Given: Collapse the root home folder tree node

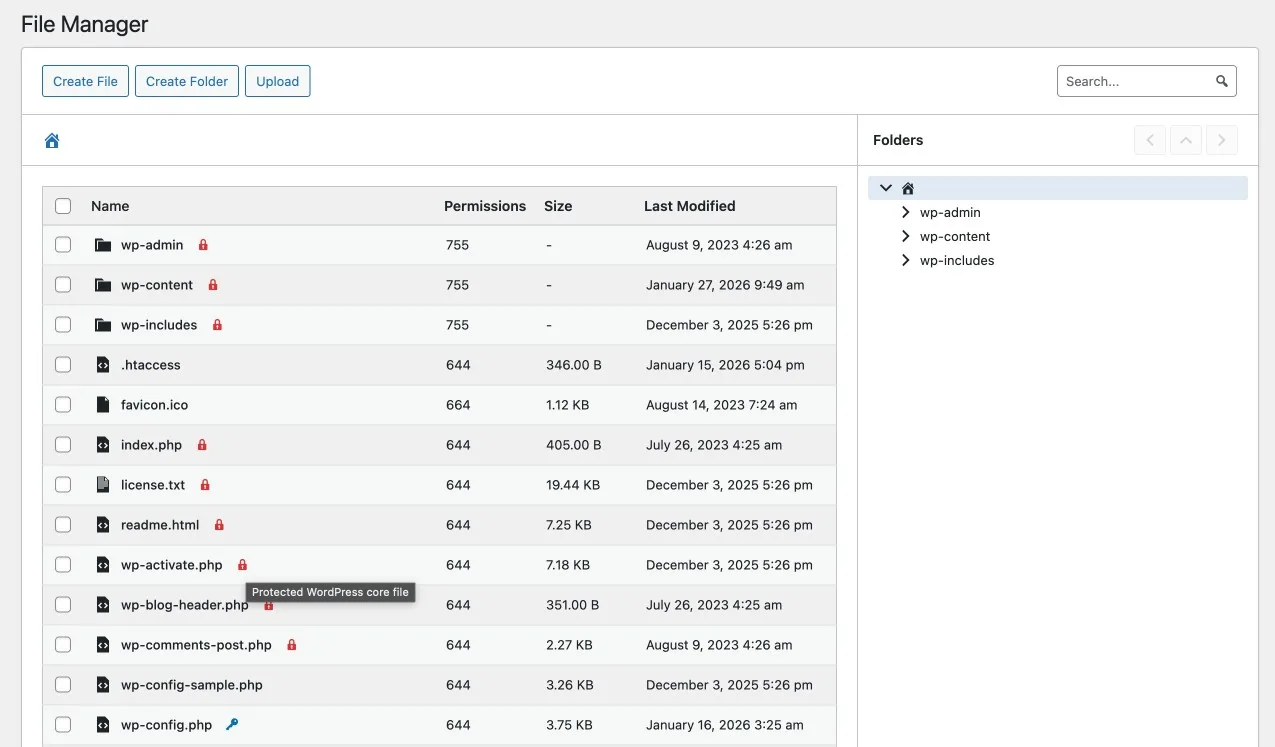Looking at the screenshot, I should pyautogui.click(x=886, y=188).
